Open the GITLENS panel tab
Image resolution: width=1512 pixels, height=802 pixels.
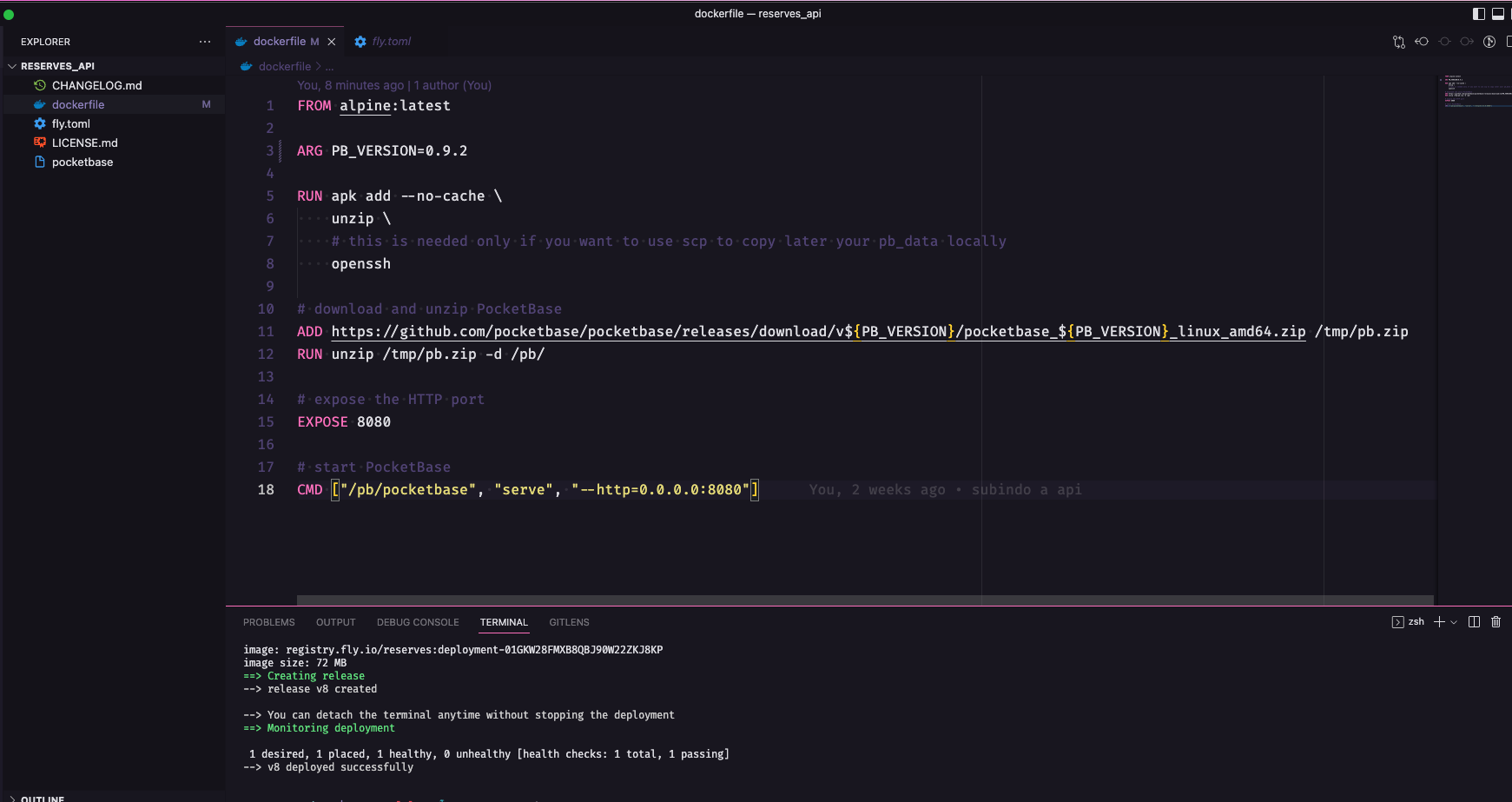(569, 622)
